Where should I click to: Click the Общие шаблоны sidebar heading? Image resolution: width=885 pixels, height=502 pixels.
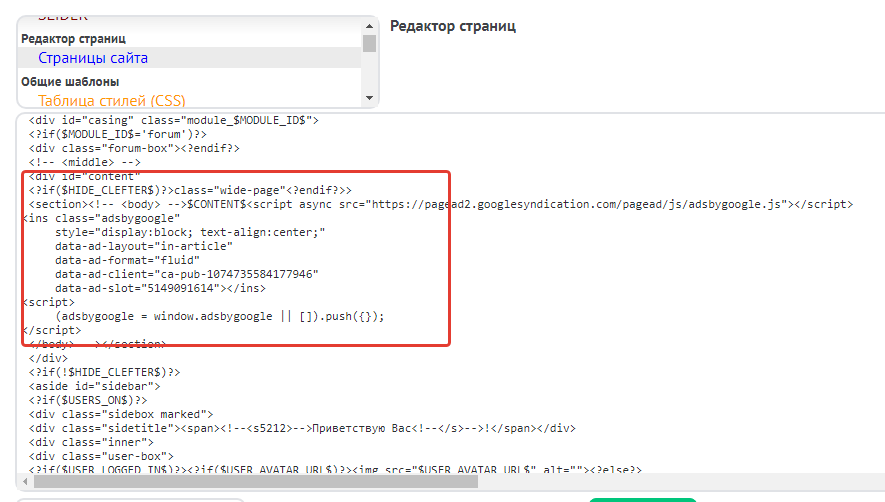pos(70,82)
